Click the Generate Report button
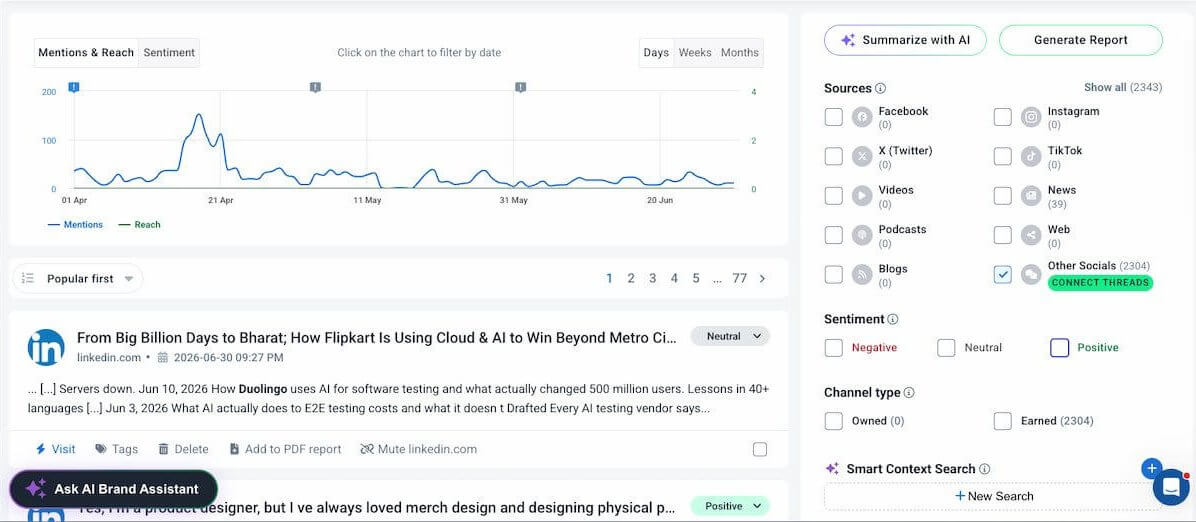 1081,40
